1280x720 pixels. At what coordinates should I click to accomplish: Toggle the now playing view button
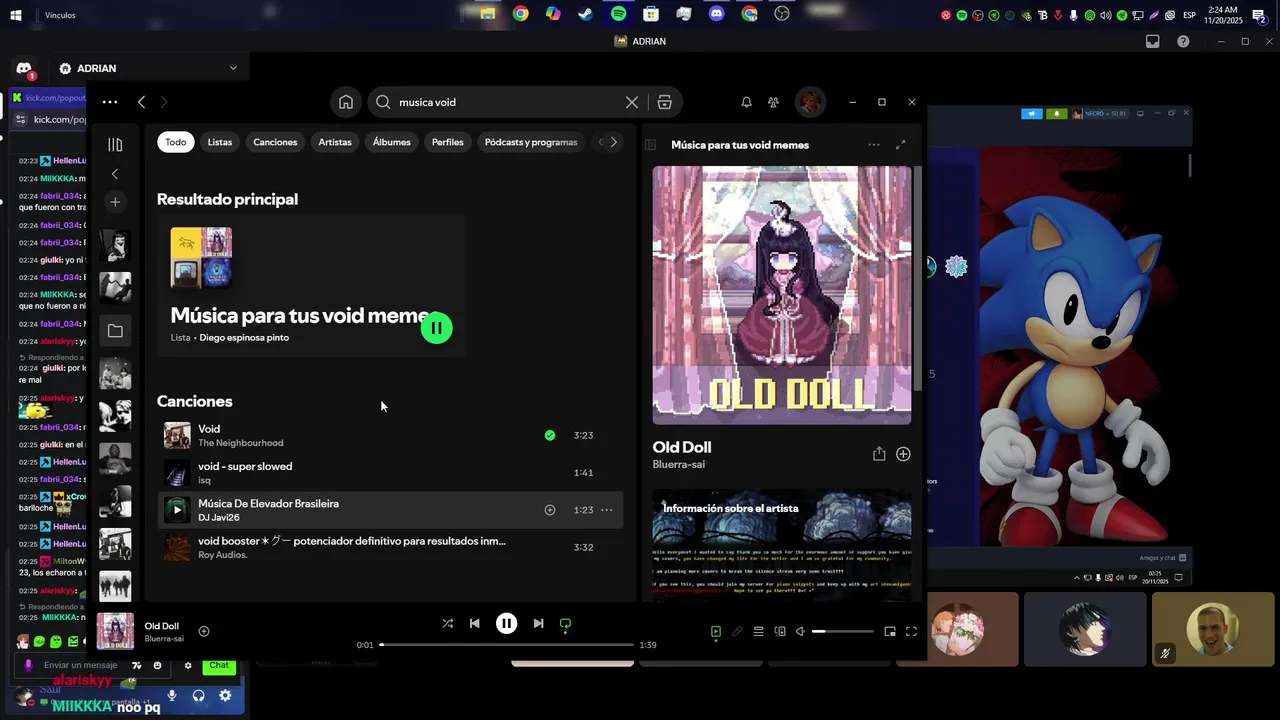coord(716,631)
